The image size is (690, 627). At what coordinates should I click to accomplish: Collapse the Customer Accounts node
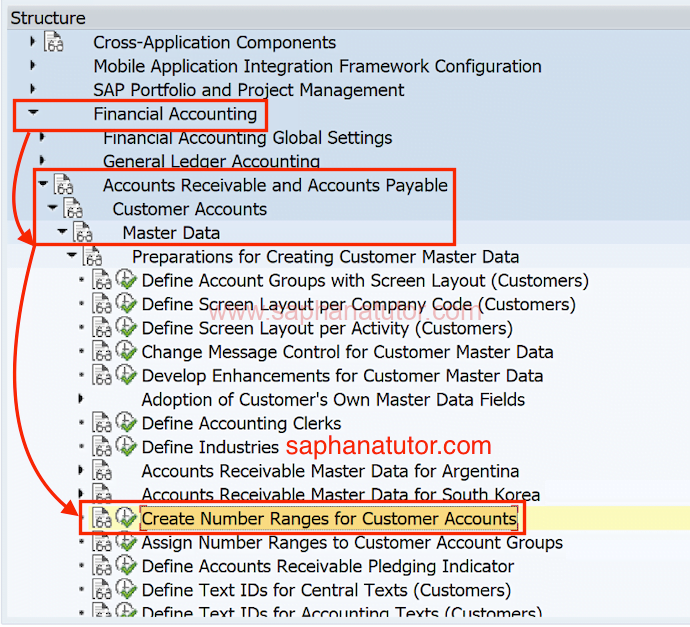52,207
